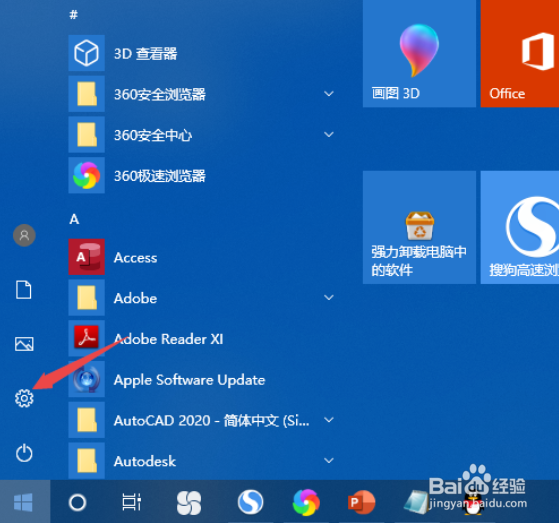This screenshot has width=559, height=523.
Task: Expand the 360安全中心 folder chevron
Action: tap(329, 134)
